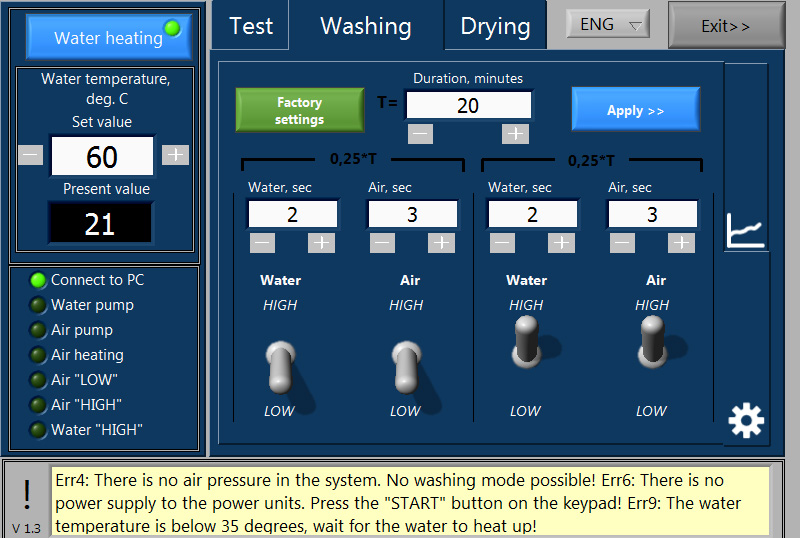Screen dimensions: 800x538
Task: Flip the second Air HIGH/LOW toggle switch
Action: click(652, 342)
